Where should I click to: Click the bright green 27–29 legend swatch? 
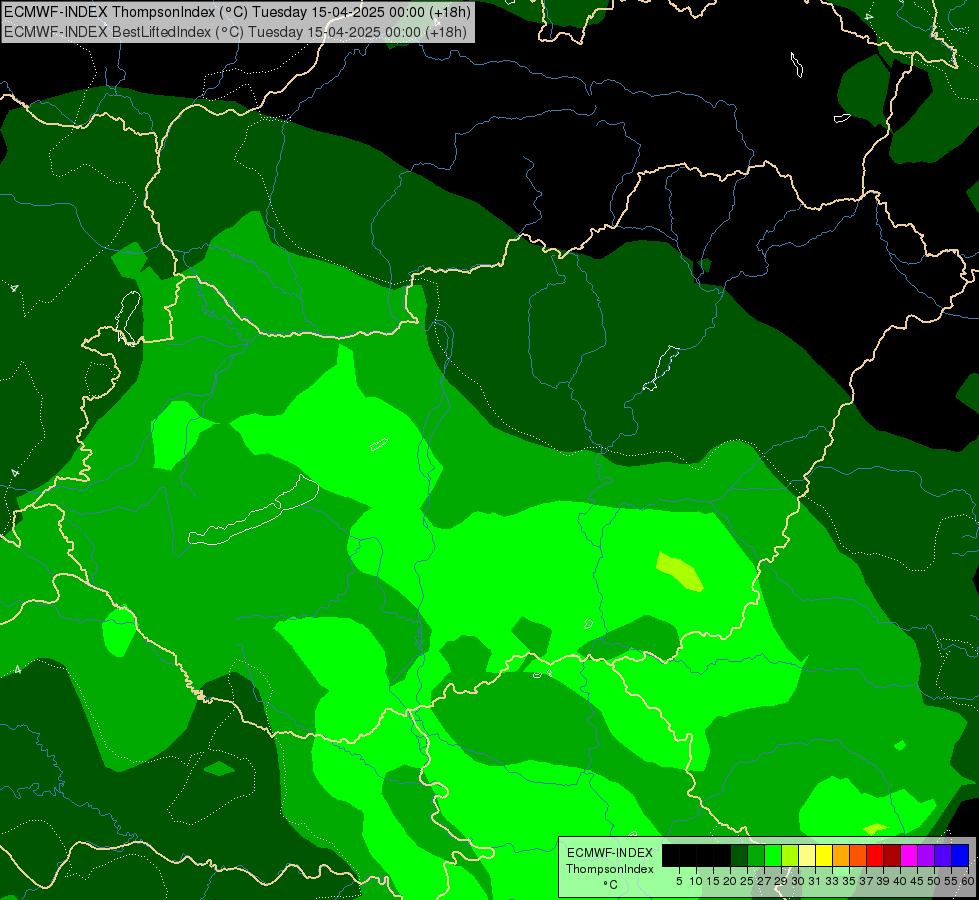click(773, 855)
